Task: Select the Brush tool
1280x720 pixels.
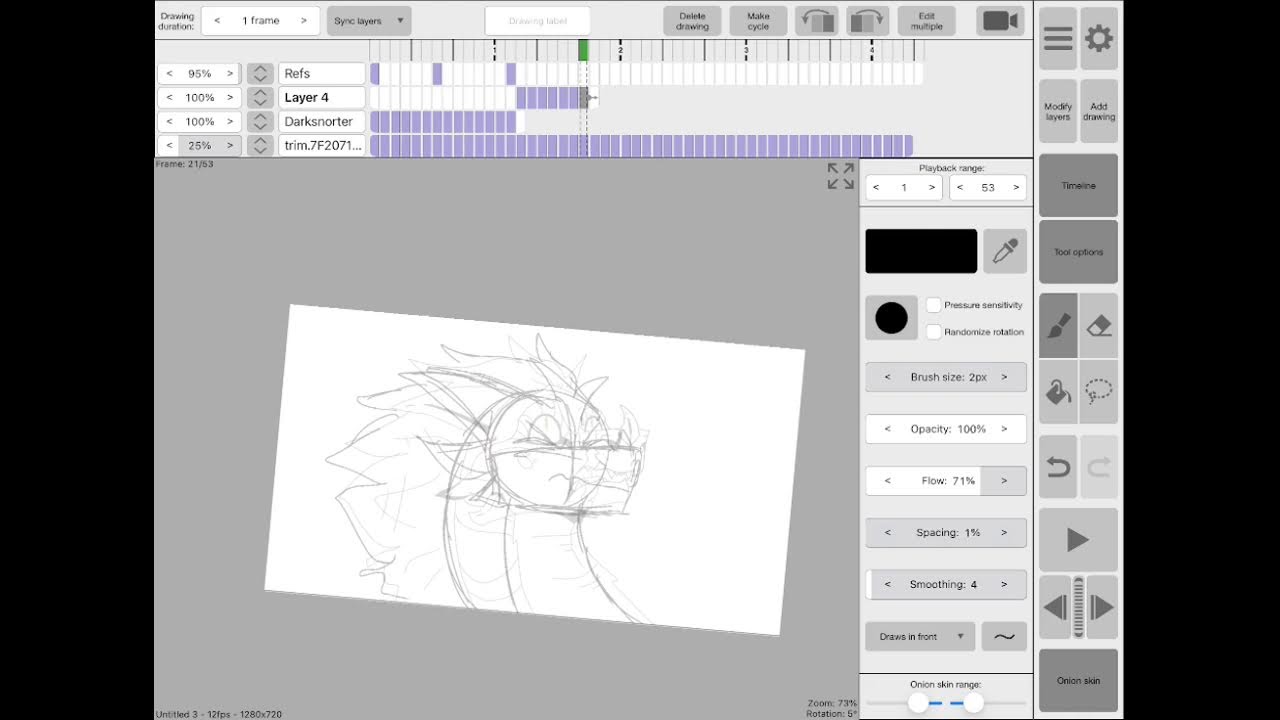Action: pos(1058,326)
